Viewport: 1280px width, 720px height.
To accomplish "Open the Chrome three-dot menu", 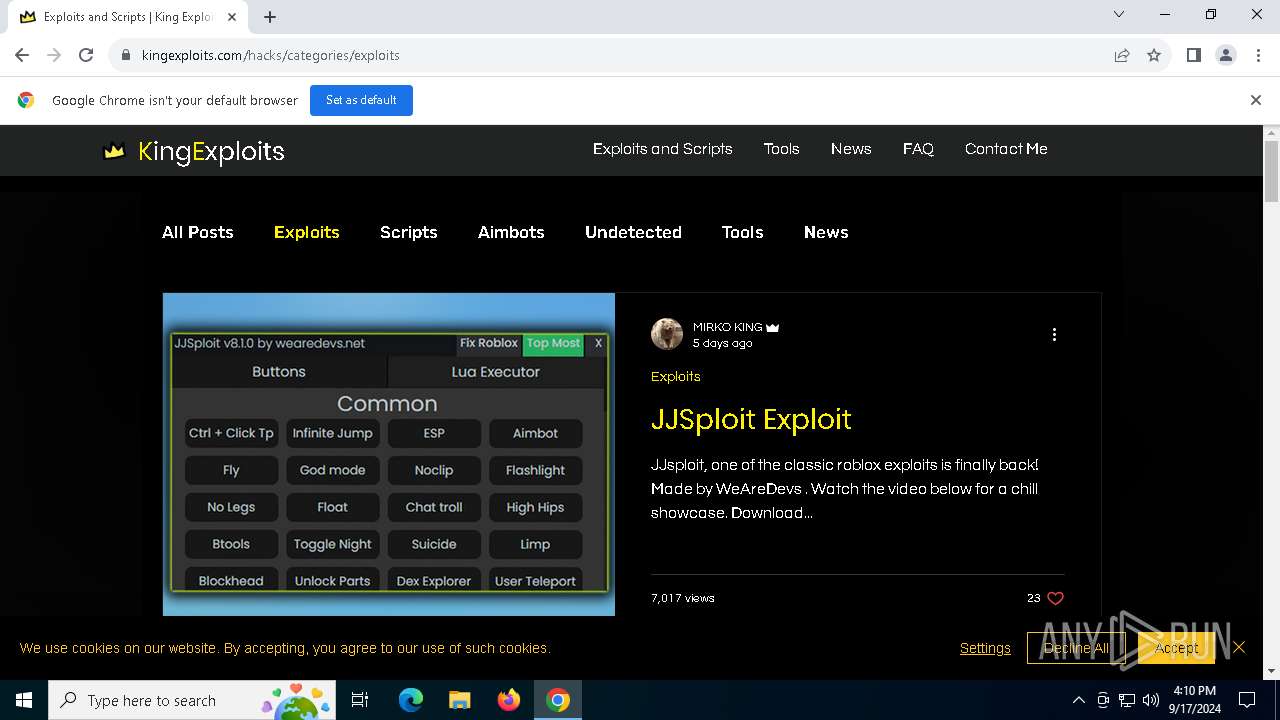I will pos(1258,55).
